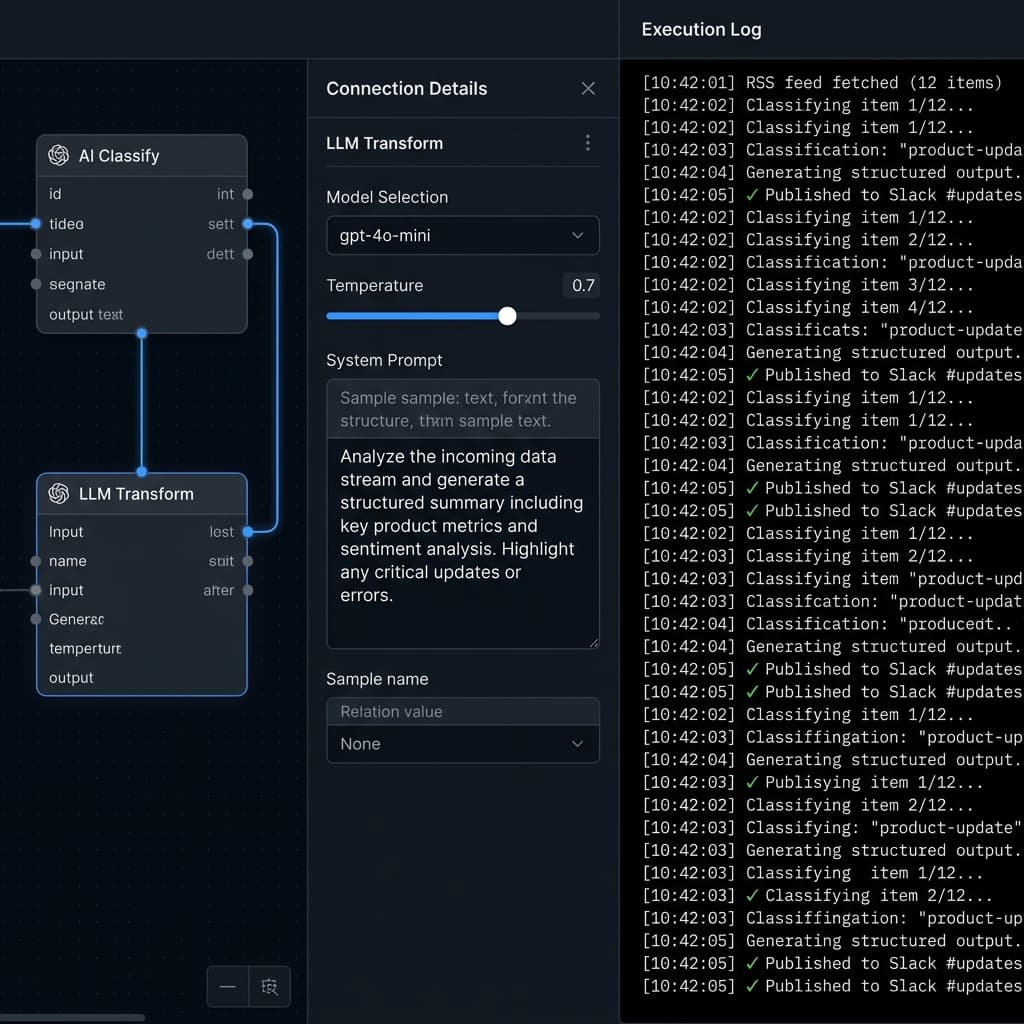Click the AI Classify bottom connector port
1024x1024 pixels.
click(142, 334)
